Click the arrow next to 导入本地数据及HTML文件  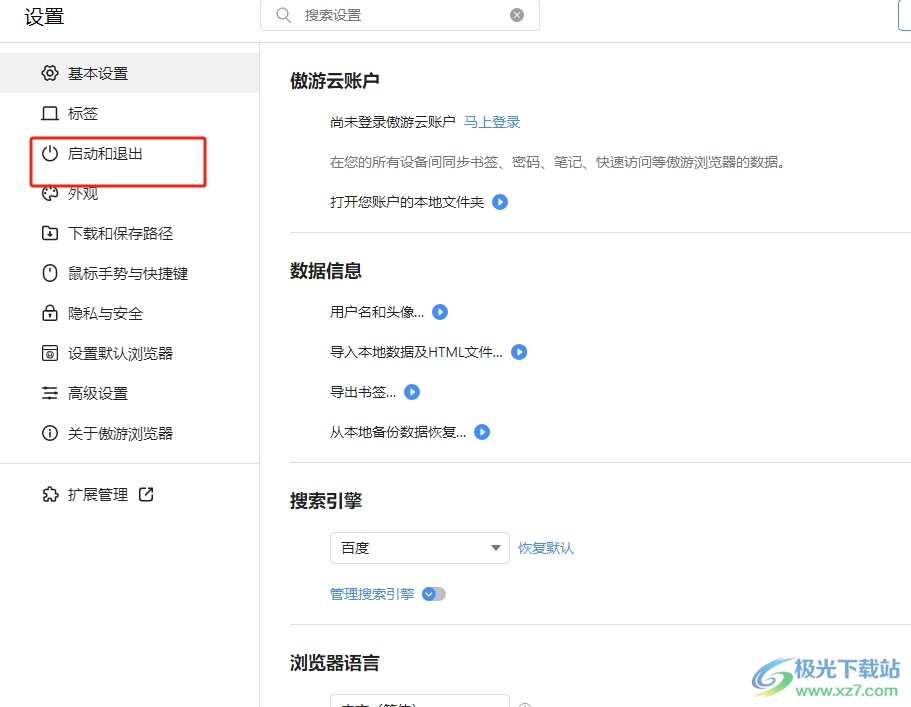point(519,352)
